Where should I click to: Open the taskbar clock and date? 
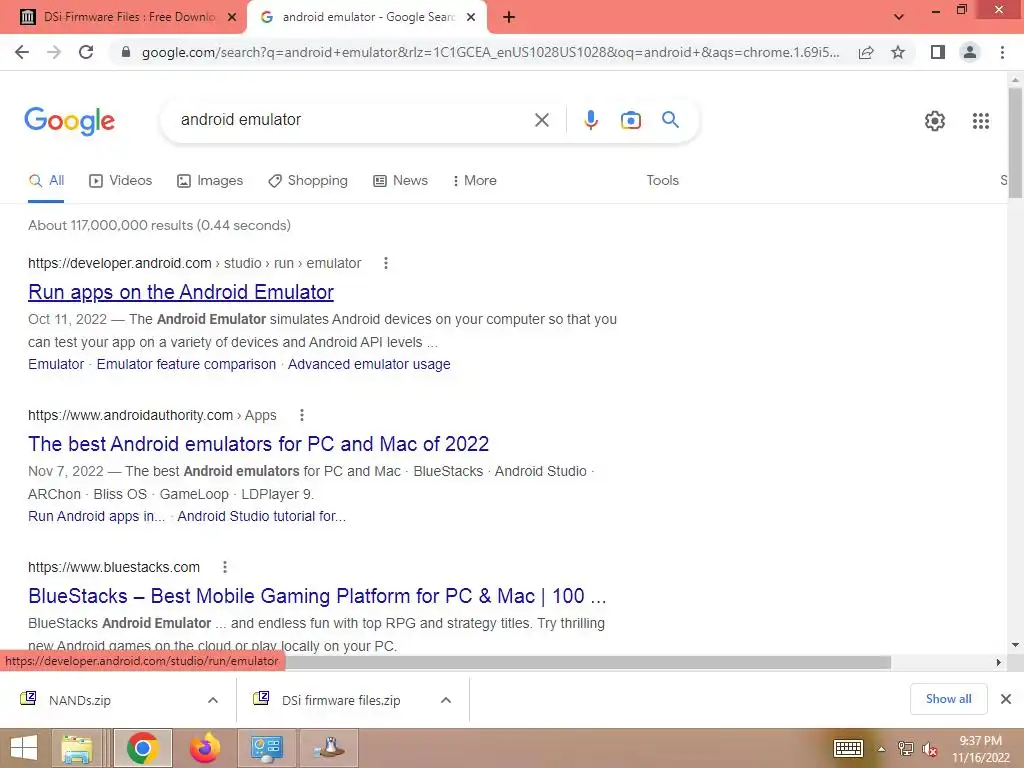[980, 749]
